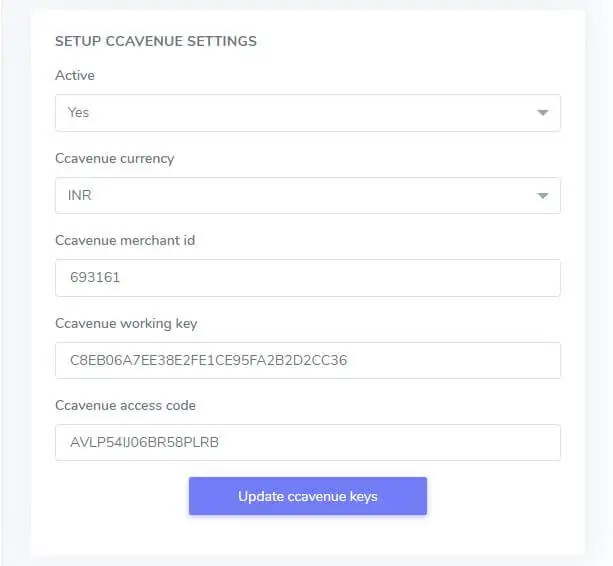
Task: Select the INR value in currency dropdown
Action: point(80,196)
